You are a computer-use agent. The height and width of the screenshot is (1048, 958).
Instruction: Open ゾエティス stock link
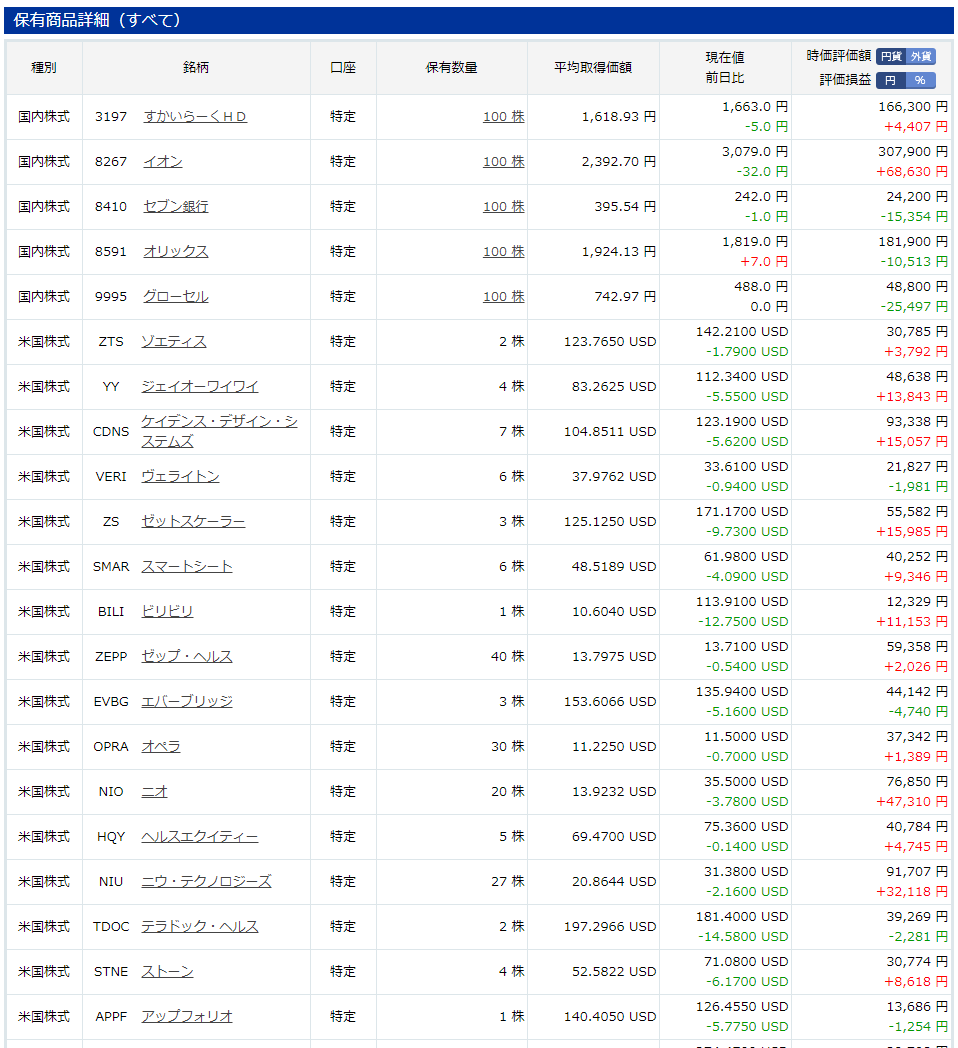tap(174, 341)
